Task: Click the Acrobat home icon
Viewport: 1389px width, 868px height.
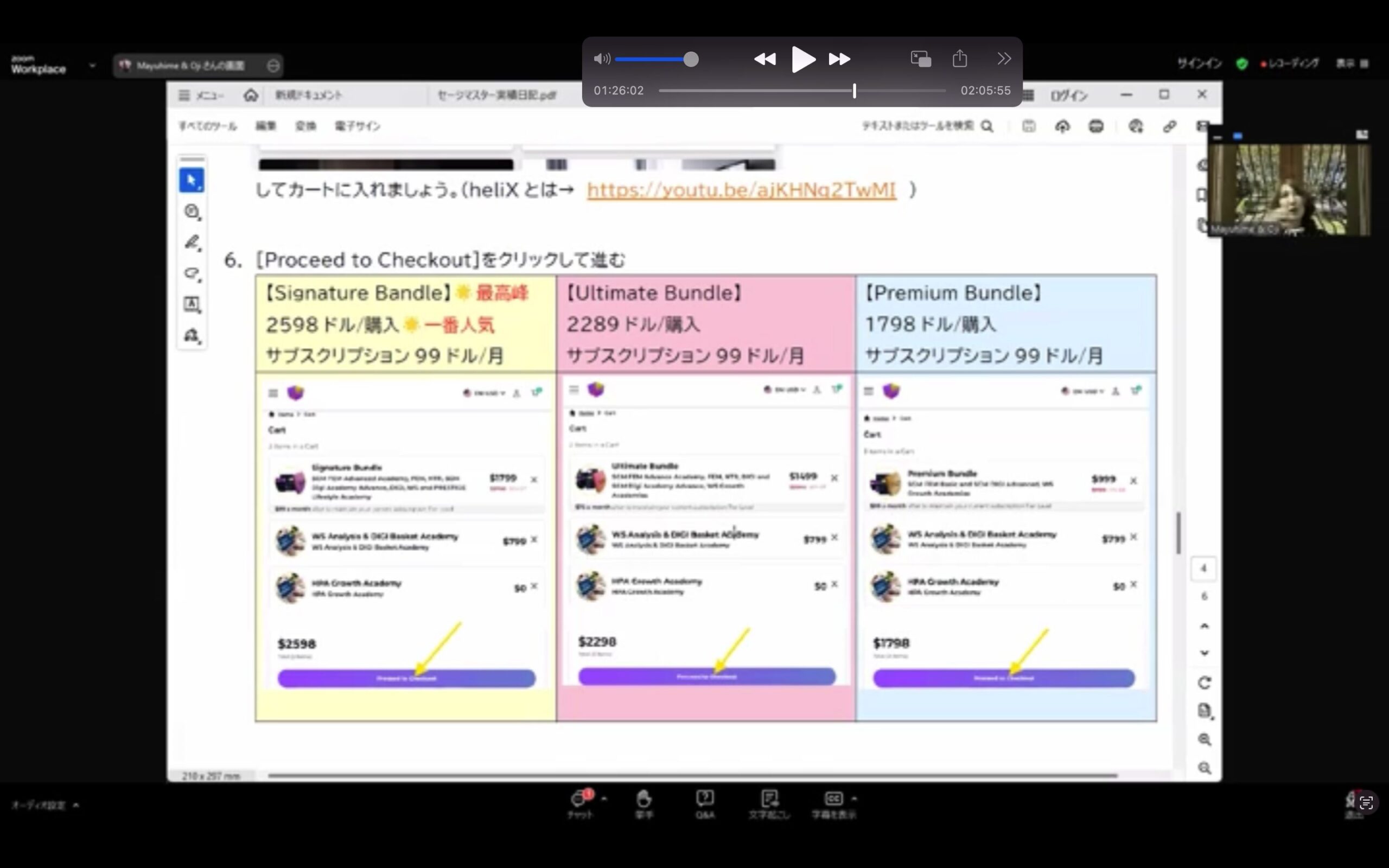Action: pyautogui.click(x=250, y=95)
